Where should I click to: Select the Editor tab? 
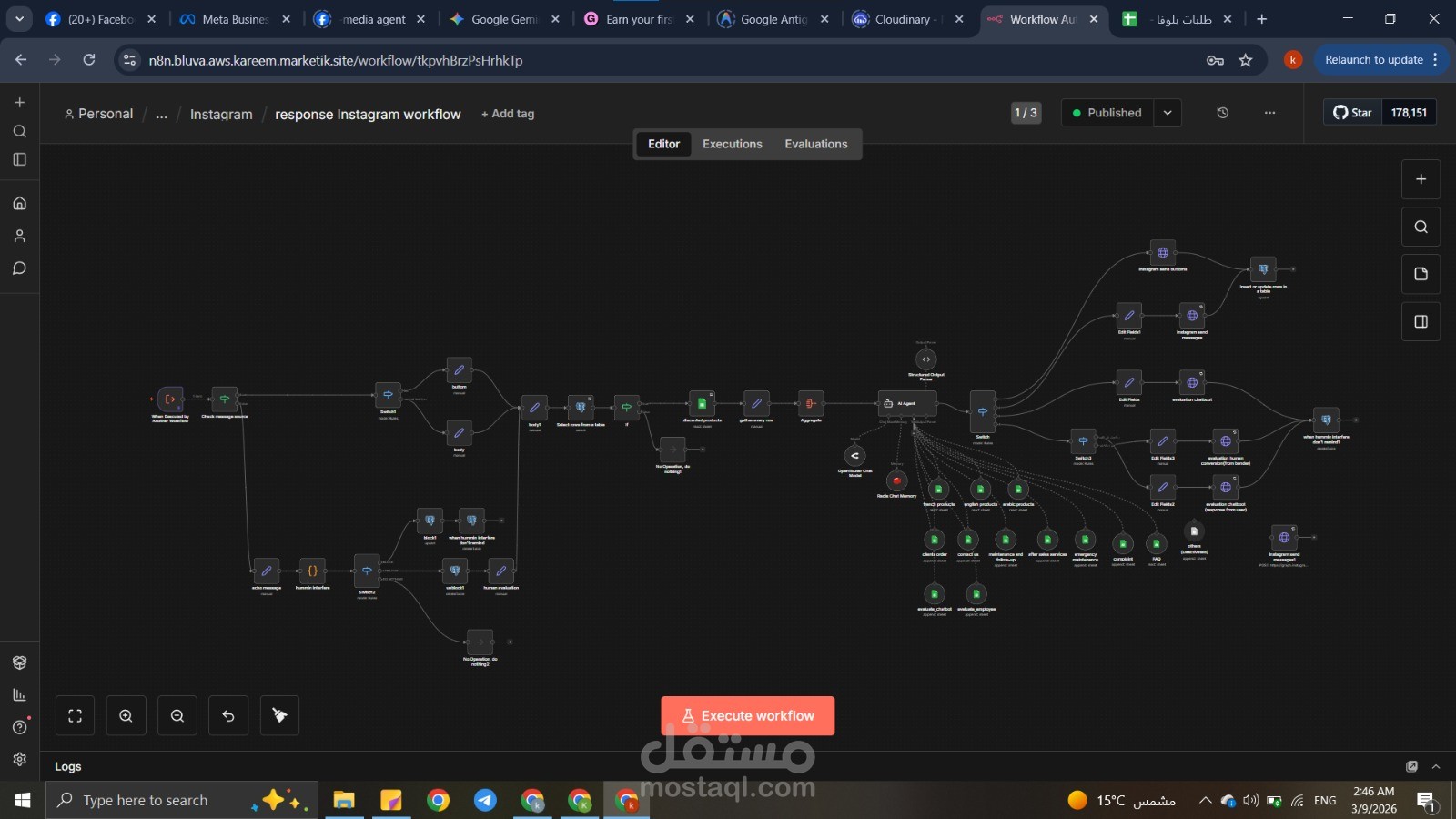663,144
